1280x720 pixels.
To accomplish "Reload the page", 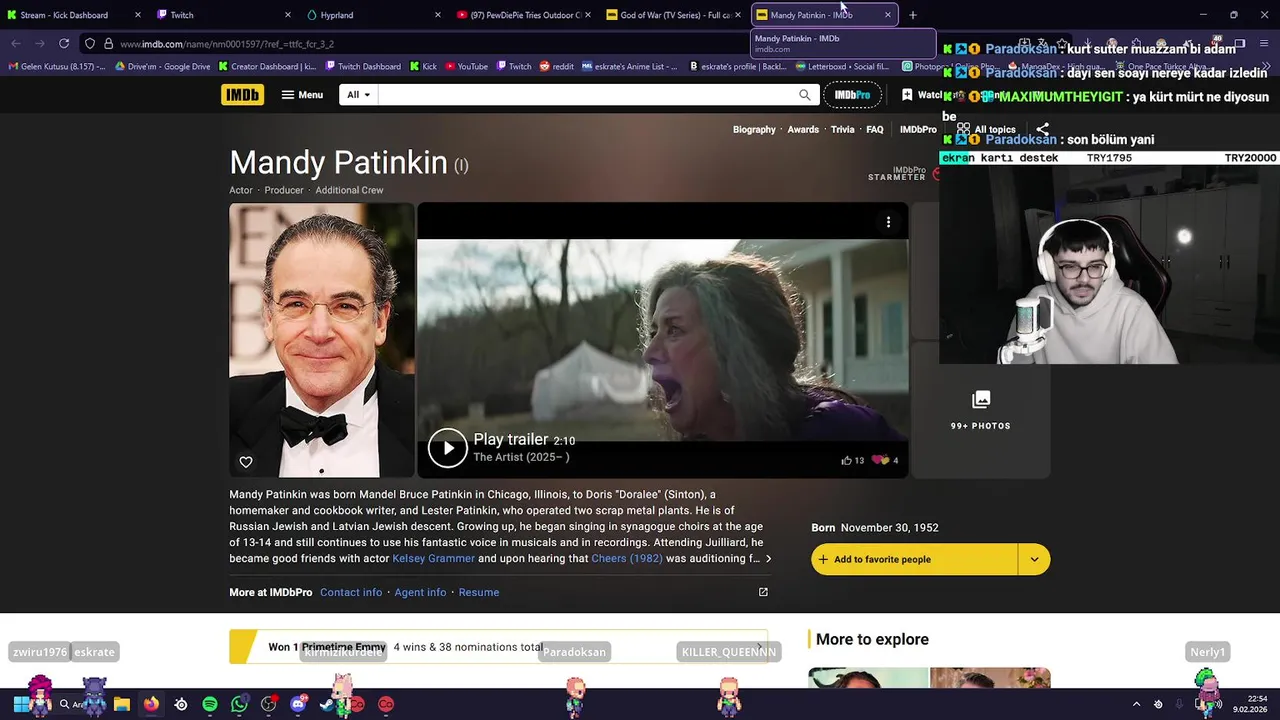I will pos(64,44).
